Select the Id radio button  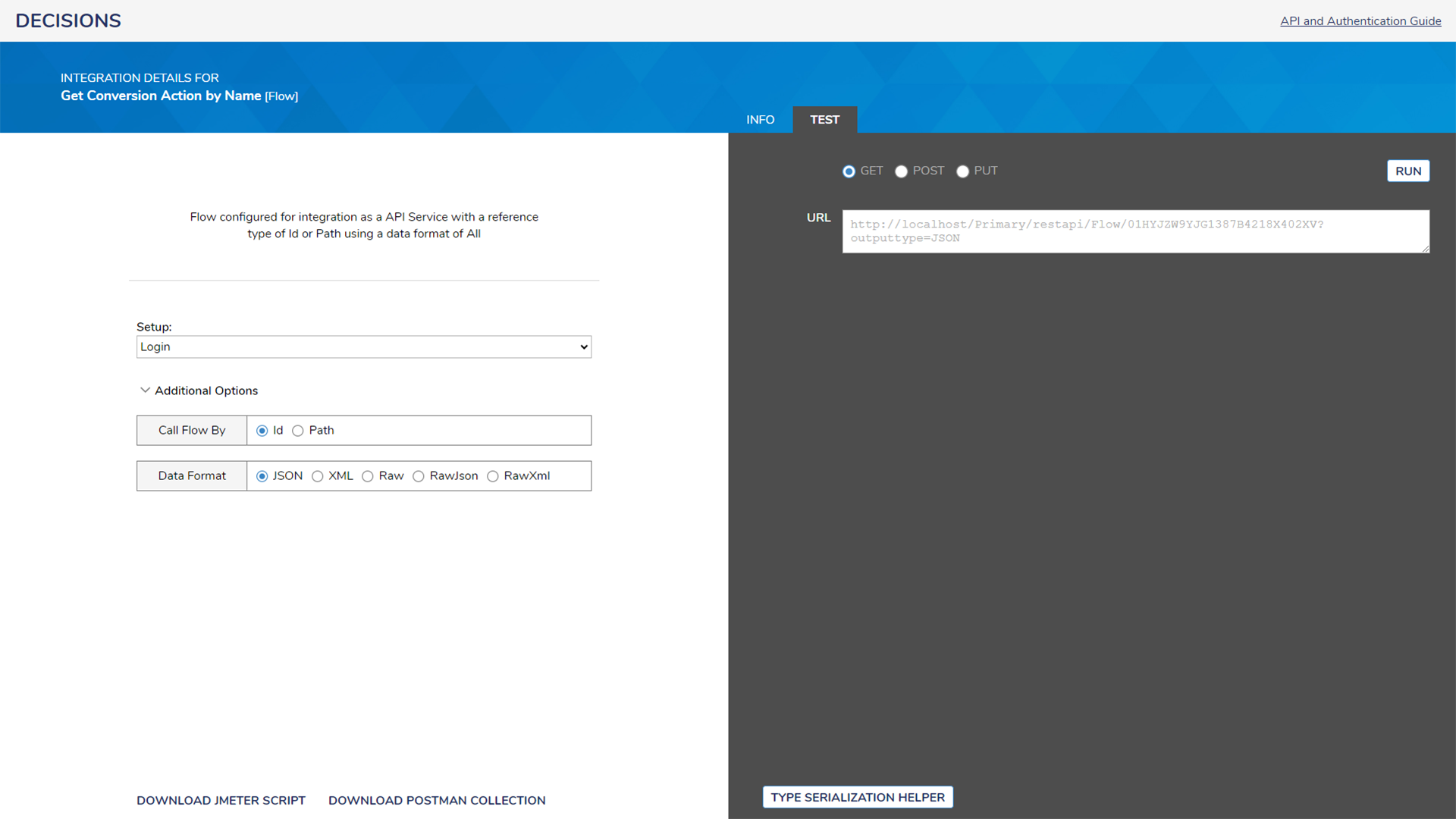click(x=262, y=431)
